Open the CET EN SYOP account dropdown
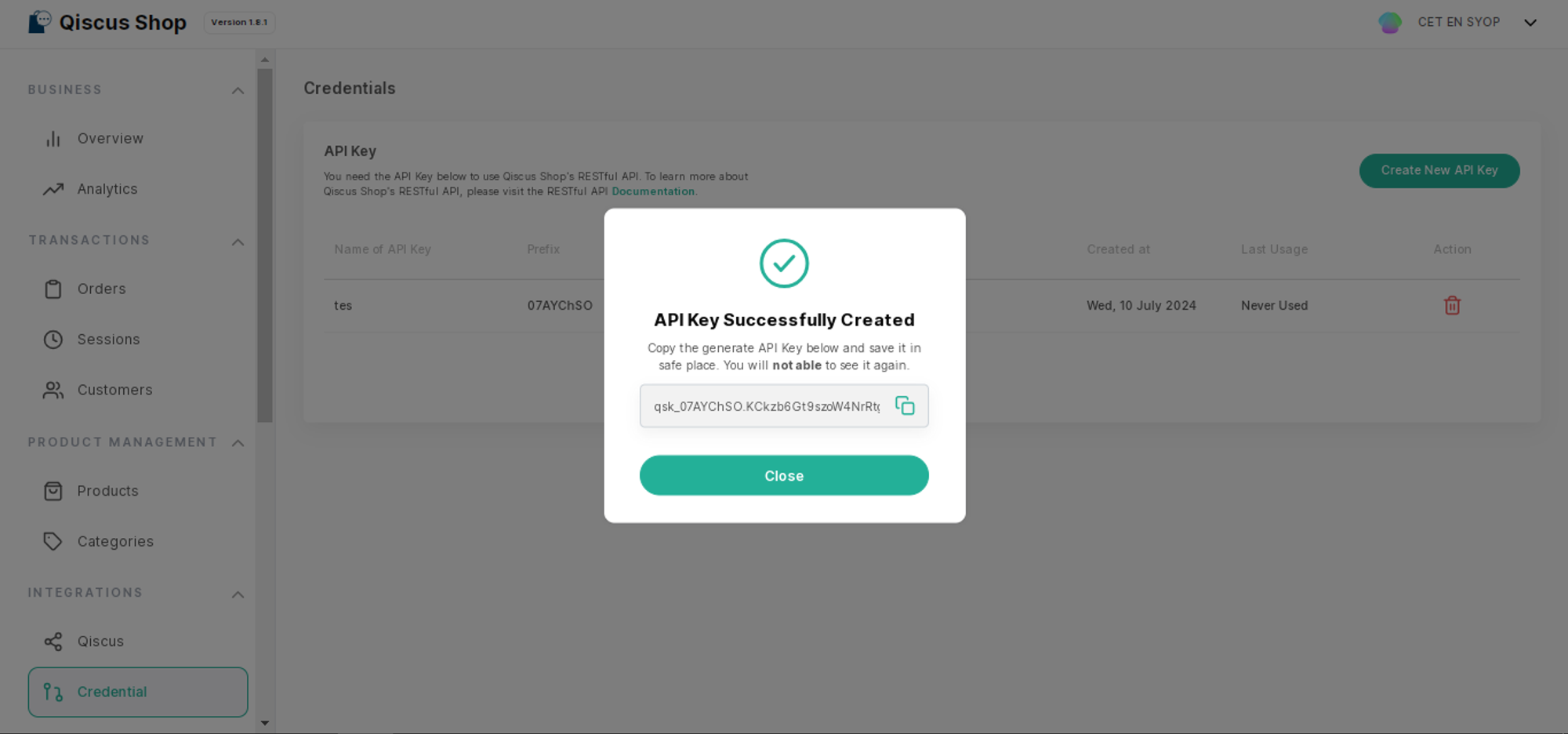Viewport: 1568px width, 734px height. click(1530, 23)
